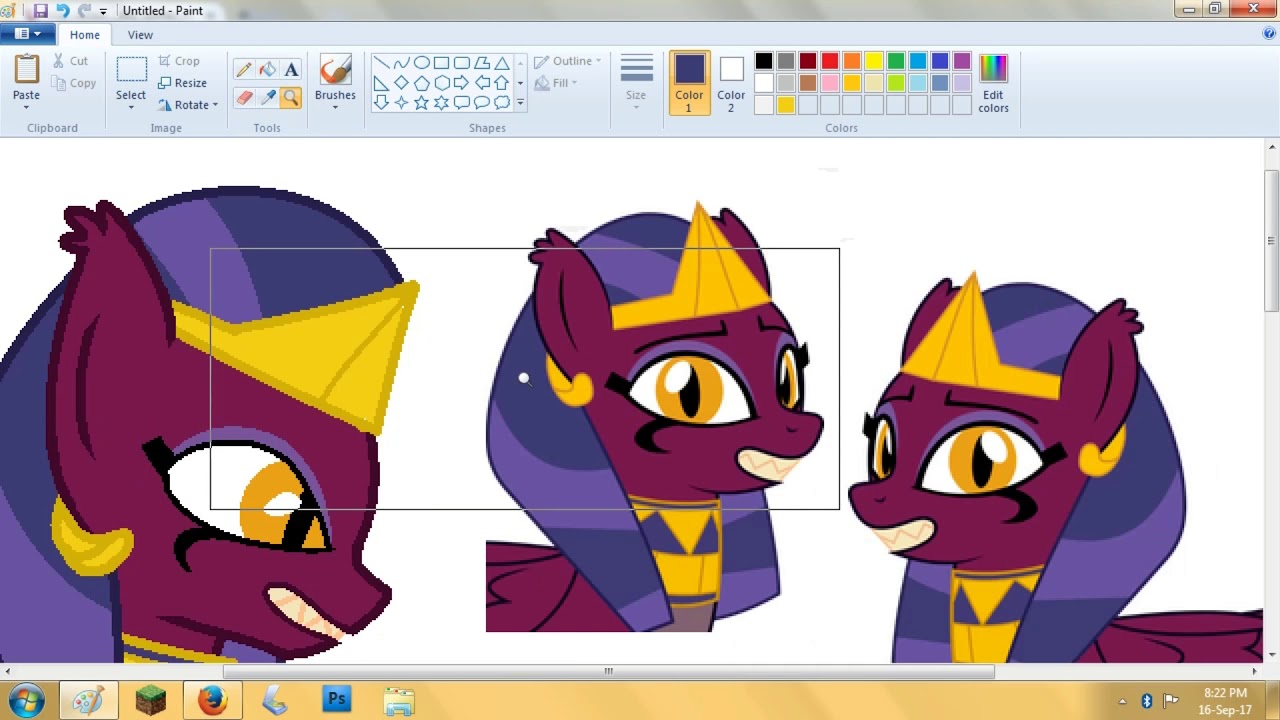Image resolution: width=1280 pixels, height=720 pixels.
Task: Switch to the Home tab
Action: pyautogui.click(x=85, y=35)
